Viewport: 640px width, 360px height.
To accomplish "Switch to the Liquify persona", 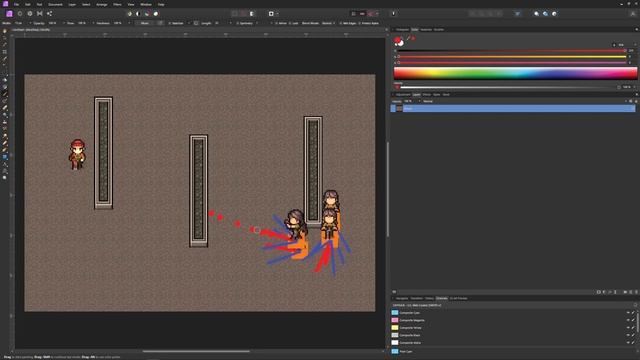I will (x=20, y=13).
